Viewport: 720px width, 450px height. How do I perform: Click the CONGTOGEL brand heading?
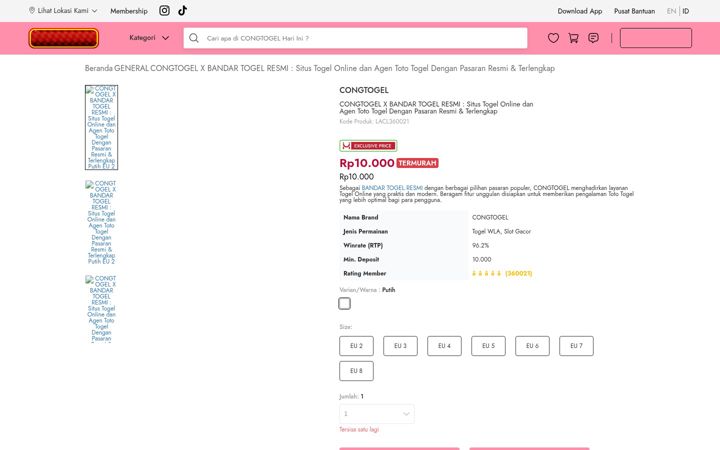[x=364, y=90]
